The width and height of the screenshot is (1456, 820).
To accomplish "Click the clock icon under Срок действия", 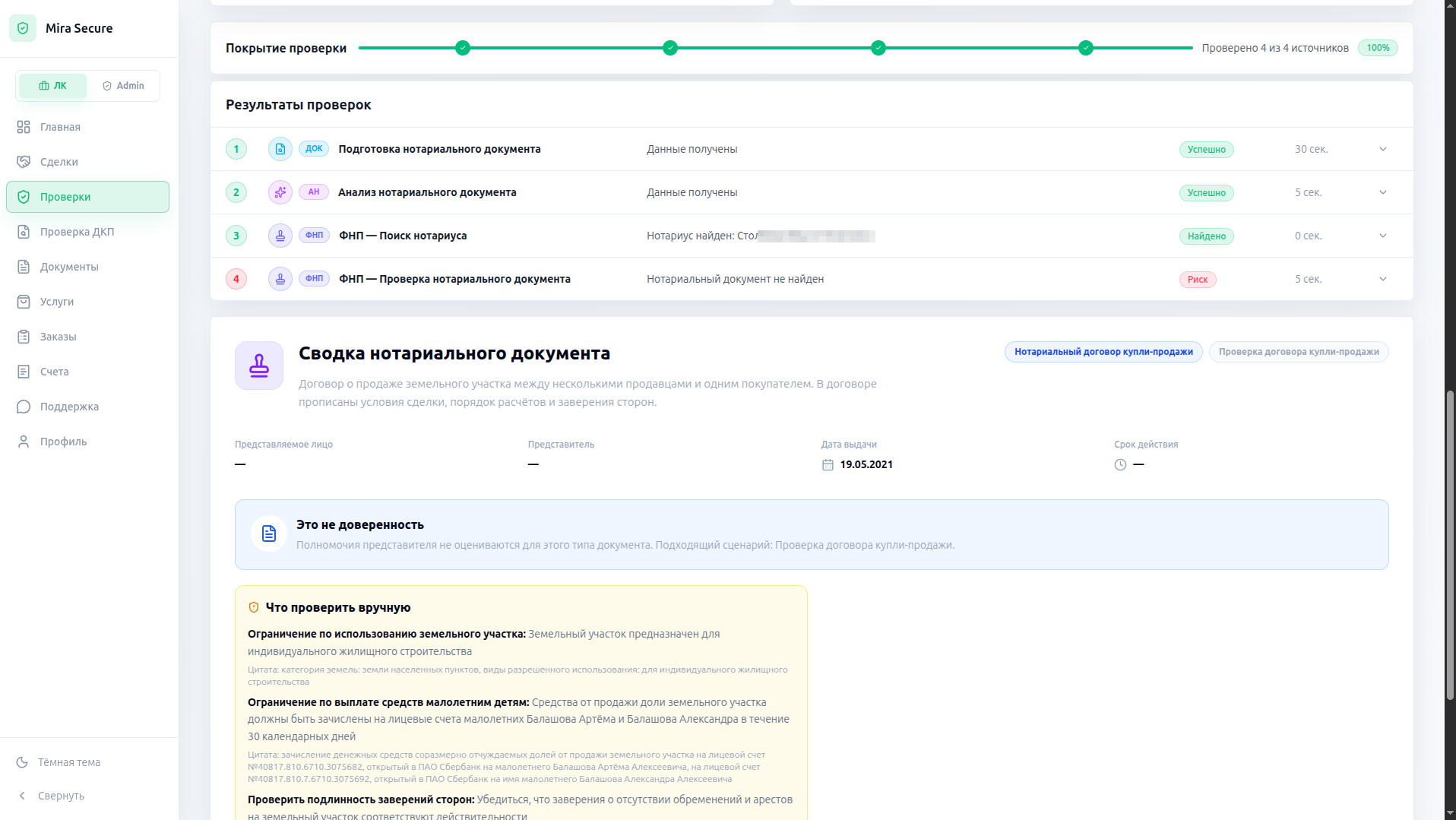I will click(x=1120, y=465).
